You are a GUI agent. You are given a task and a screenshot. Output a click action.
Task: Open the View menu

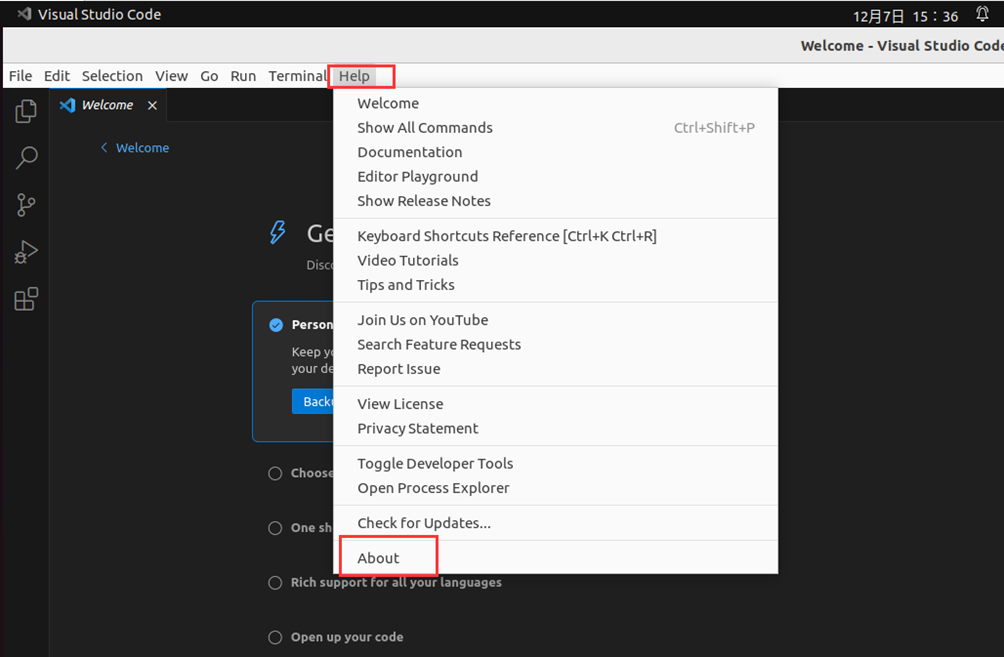(172, 76)
